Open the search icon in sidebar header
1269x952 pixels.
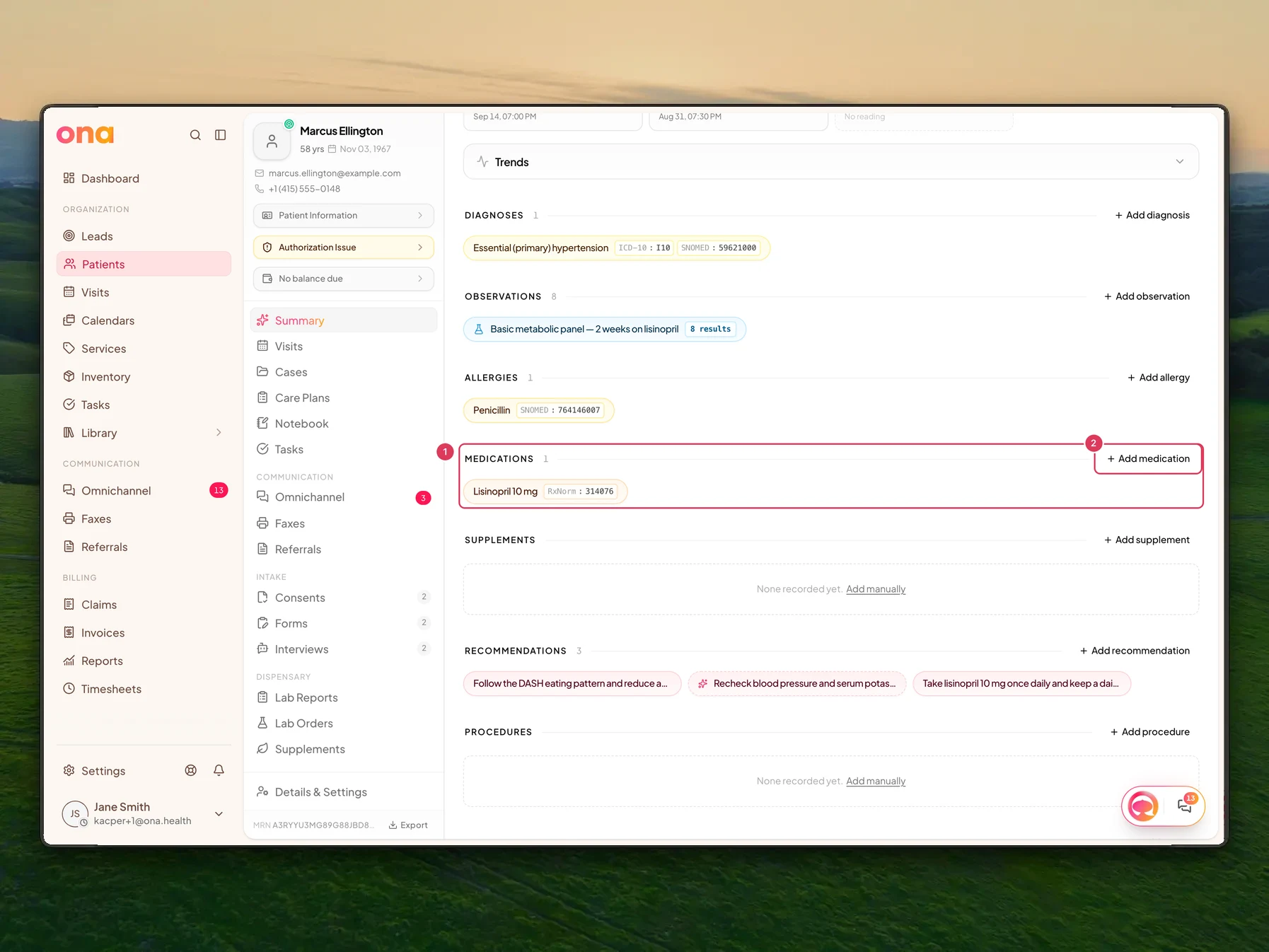tap(195, 135)
